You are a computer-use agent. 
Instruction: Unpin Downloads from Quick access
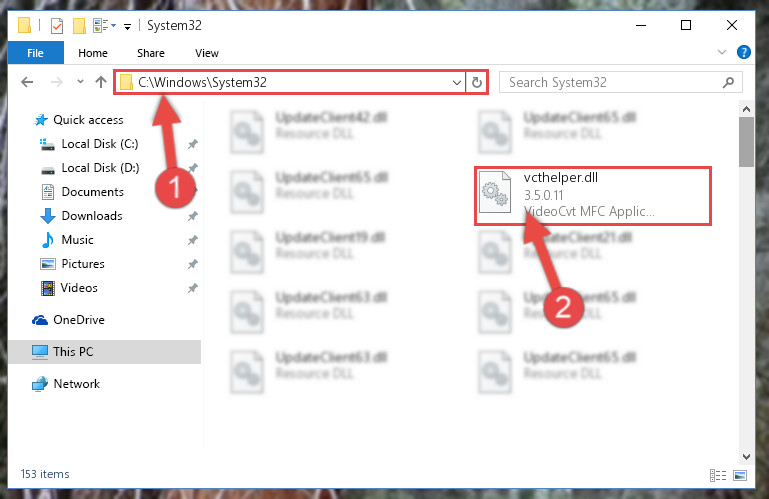[192, 216]
